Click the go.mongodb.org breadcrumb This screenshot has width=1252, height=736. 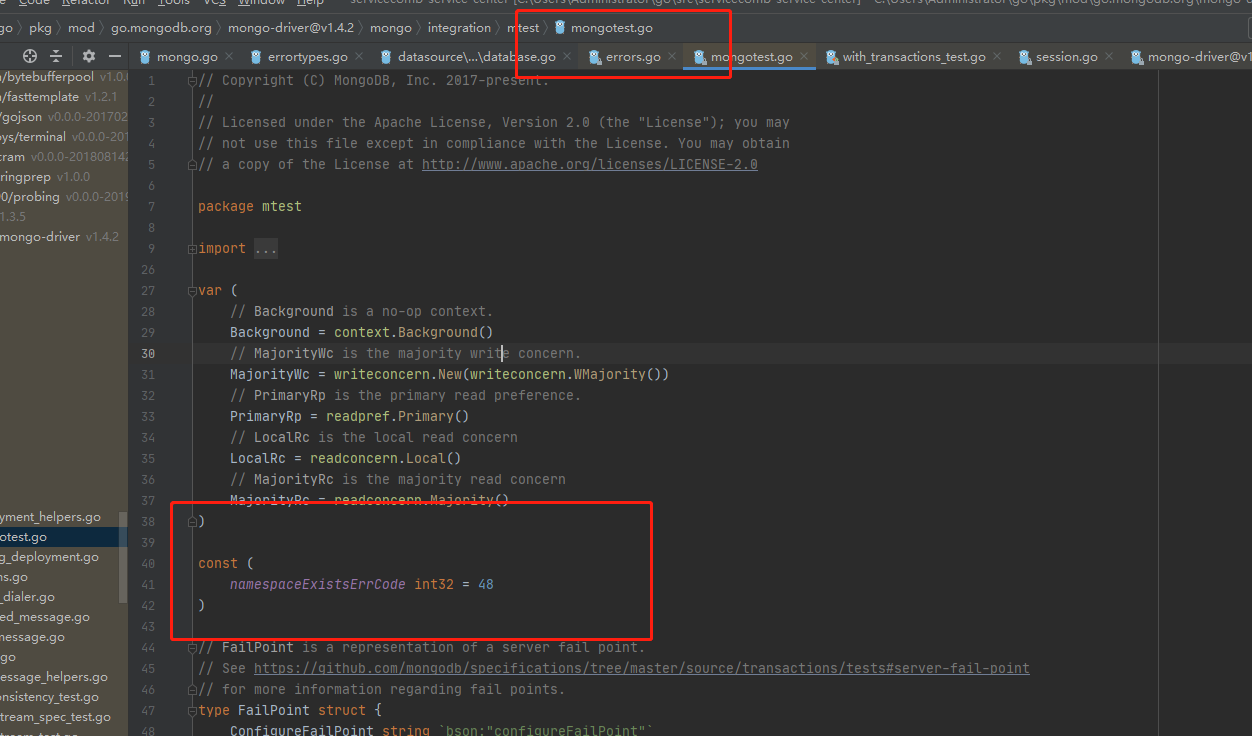pos(161,28)
